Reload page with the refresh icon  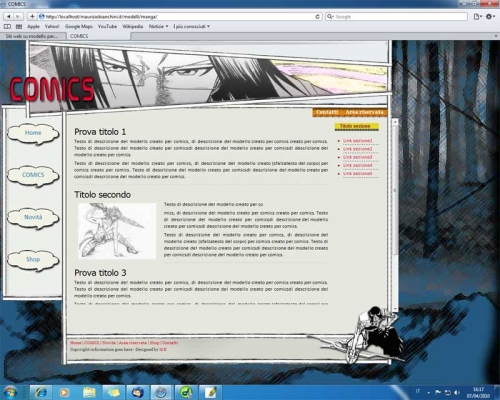pyautogui.click(x=318, y=16)
